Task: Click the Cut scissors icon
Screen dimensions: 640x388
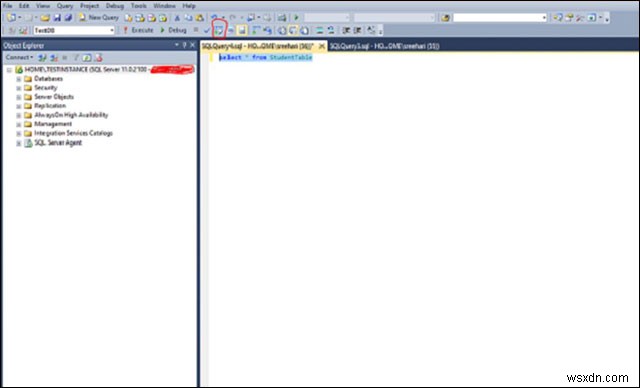Action: point(177,18)
